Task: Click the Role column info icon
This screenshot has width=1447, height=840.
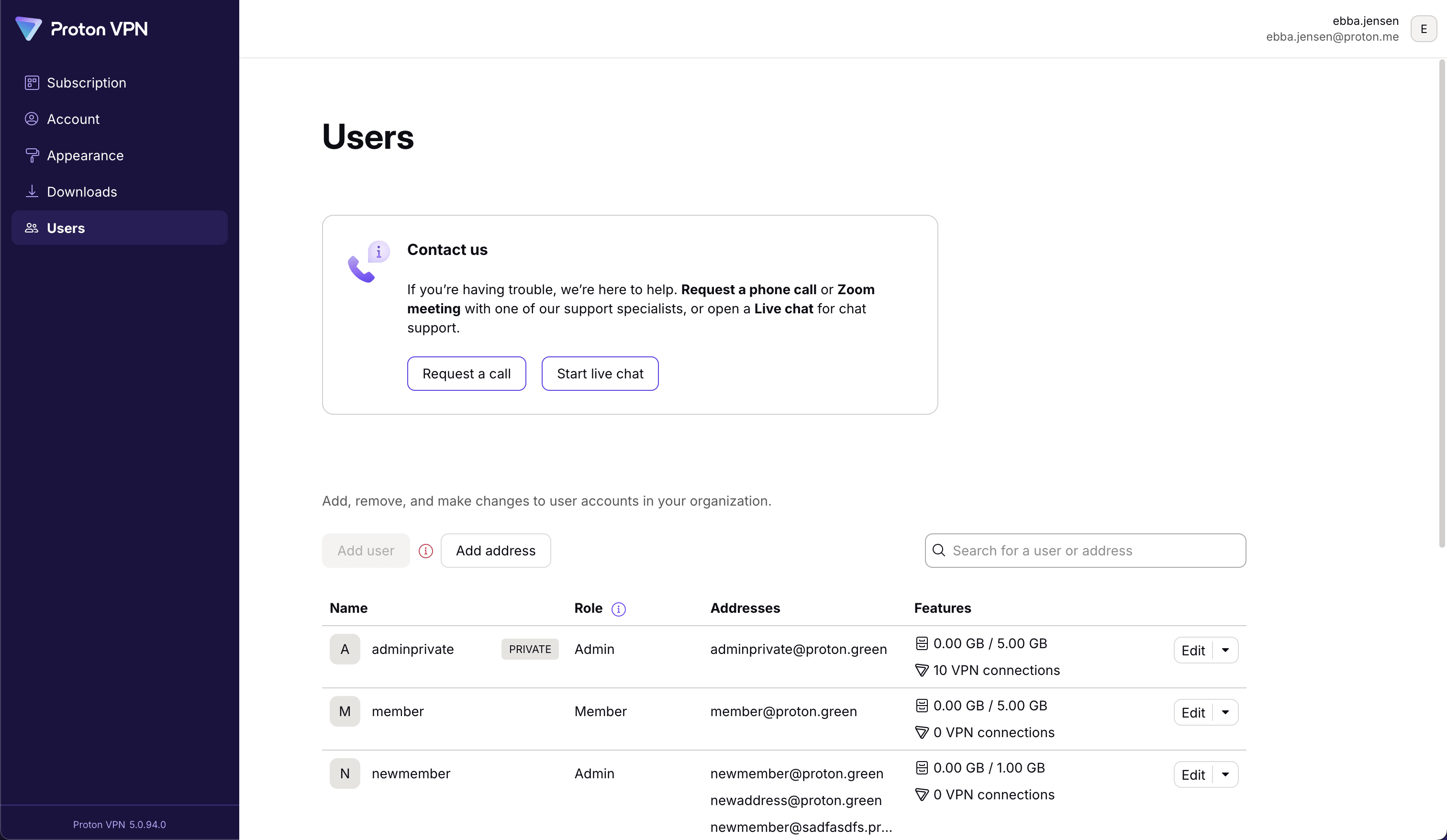Action: coord(618,608)
